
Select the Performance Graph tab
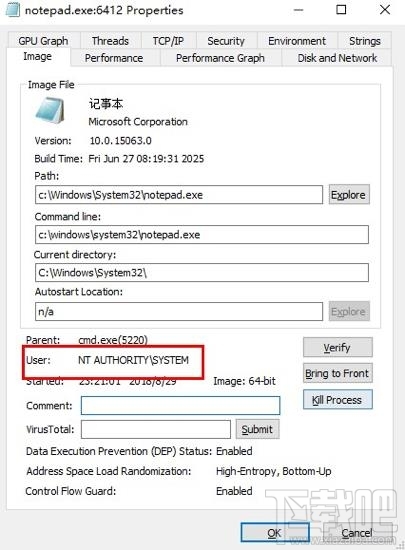coord(221,58)
